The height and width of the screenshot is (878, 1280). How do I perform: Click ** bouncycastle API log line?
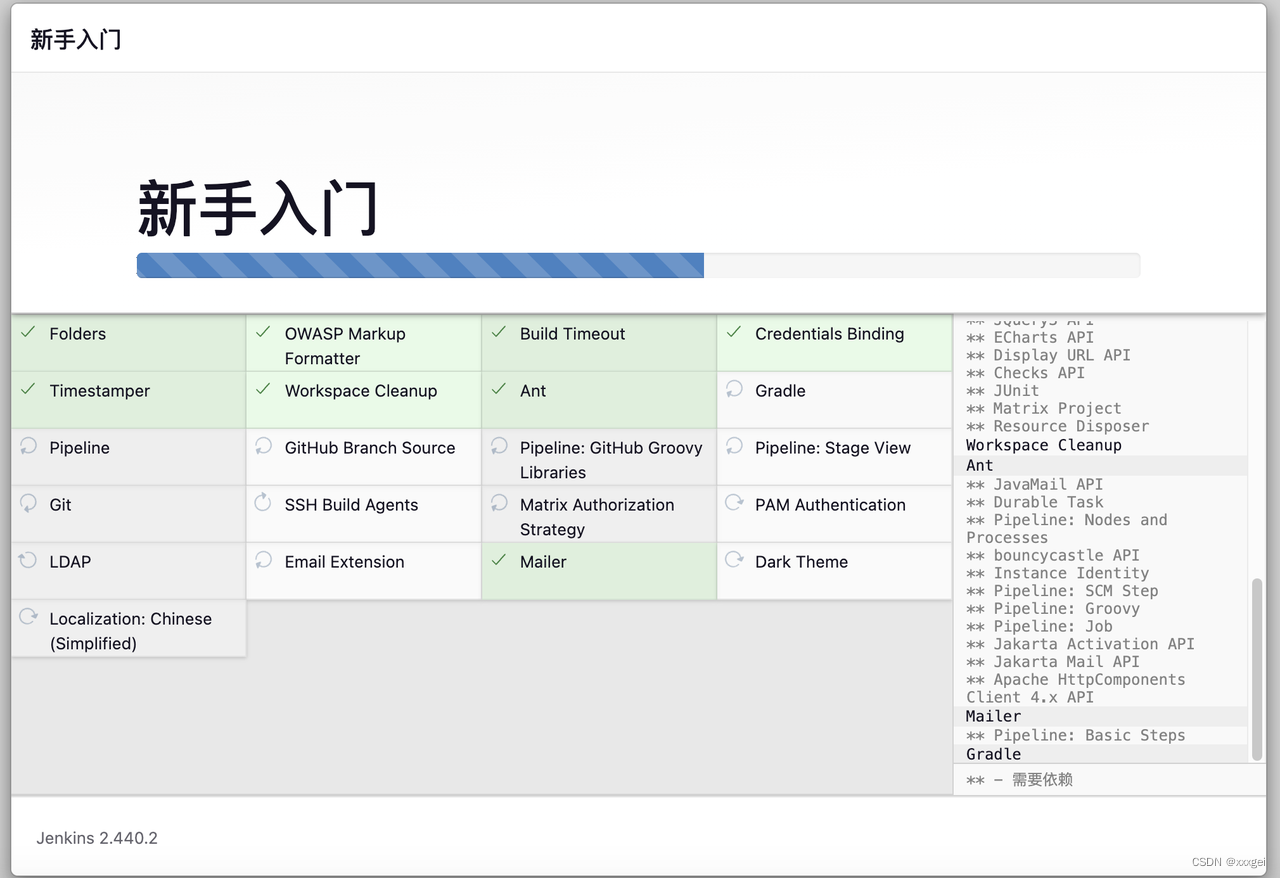1053,555
